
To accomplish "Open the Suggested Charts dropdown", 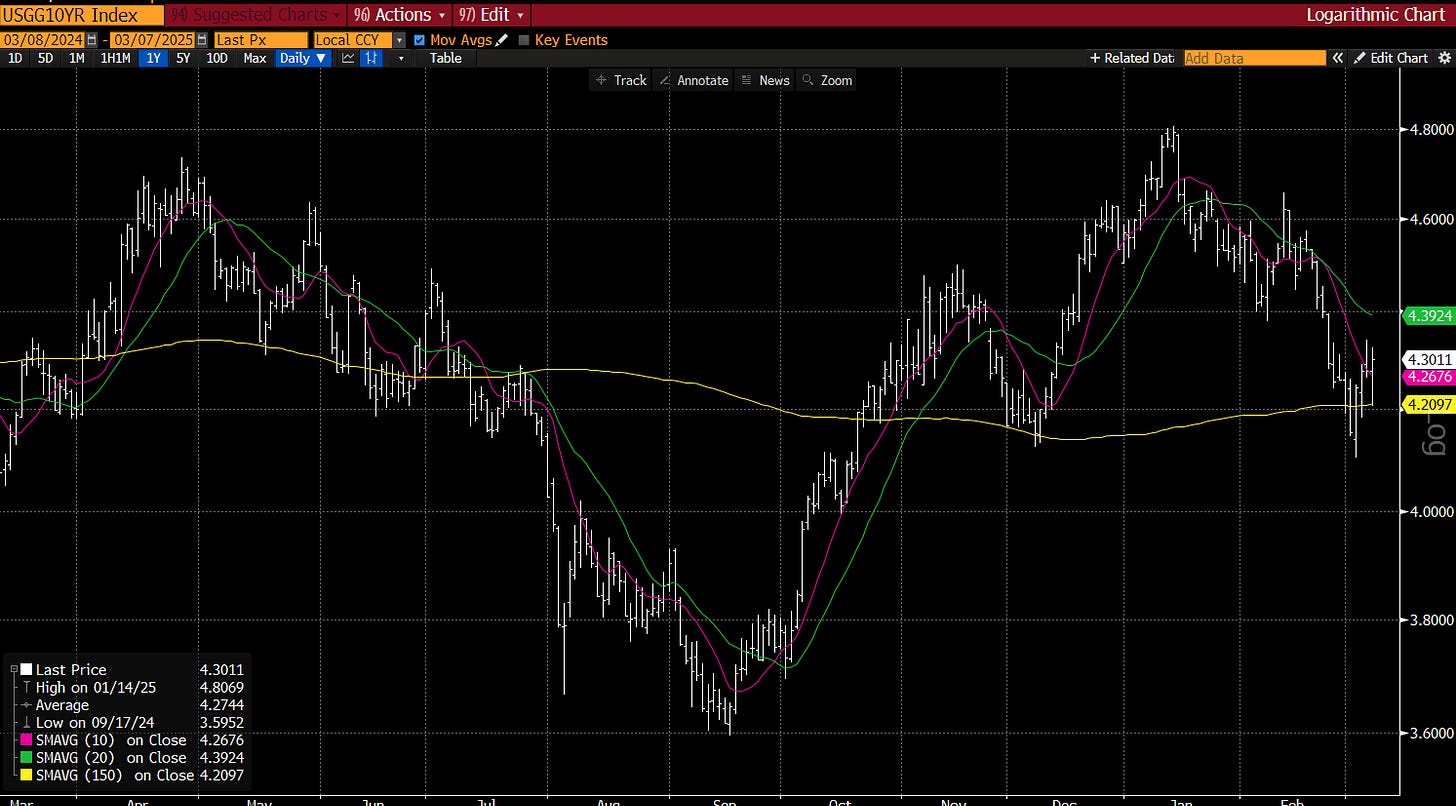I will click(256, 15).
